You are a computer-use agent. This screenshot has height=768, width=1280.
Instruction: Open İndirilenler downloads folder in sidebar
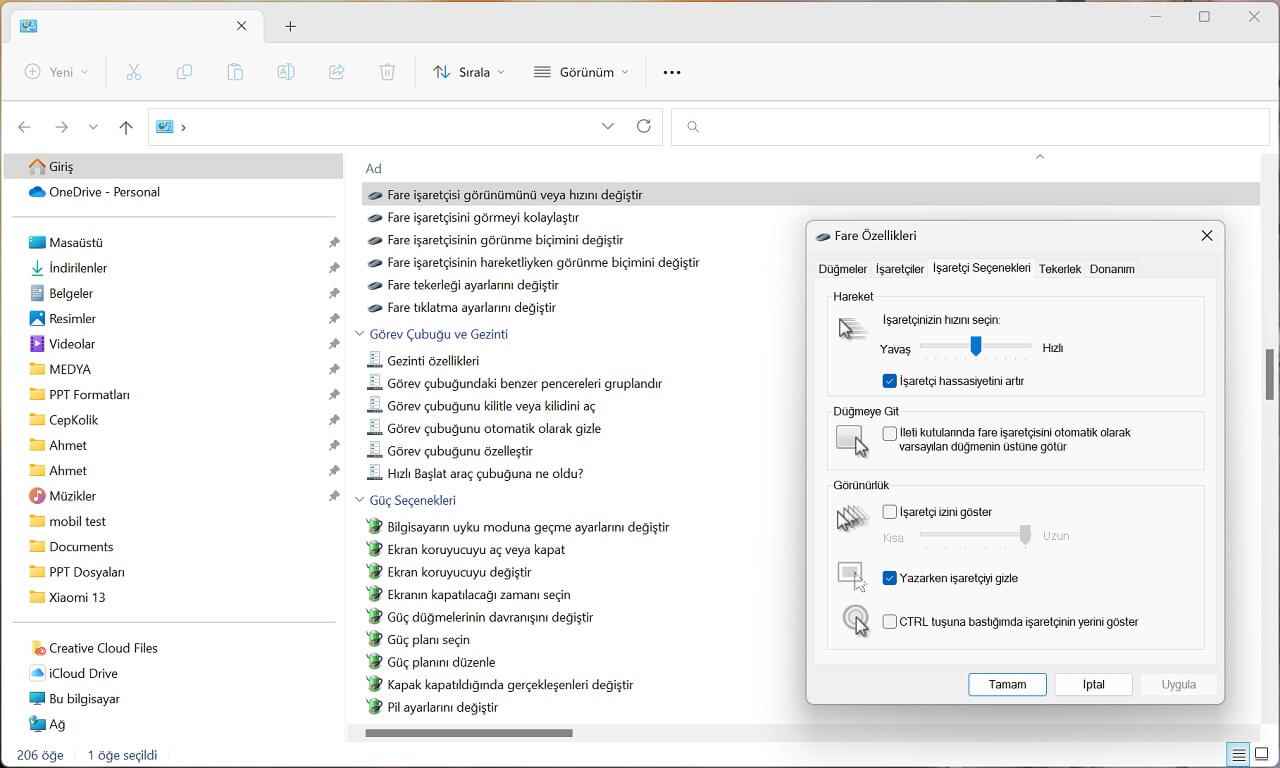(67, 268)
